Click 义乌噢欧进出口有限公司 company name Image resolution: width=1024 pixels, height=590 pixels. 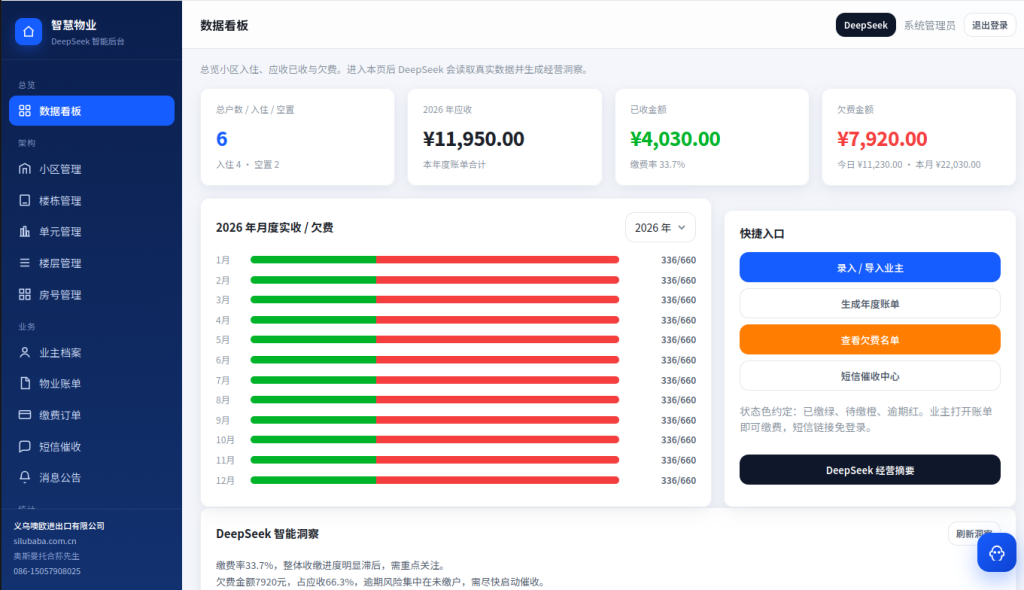pyautogui.click(x=59, y=526)
